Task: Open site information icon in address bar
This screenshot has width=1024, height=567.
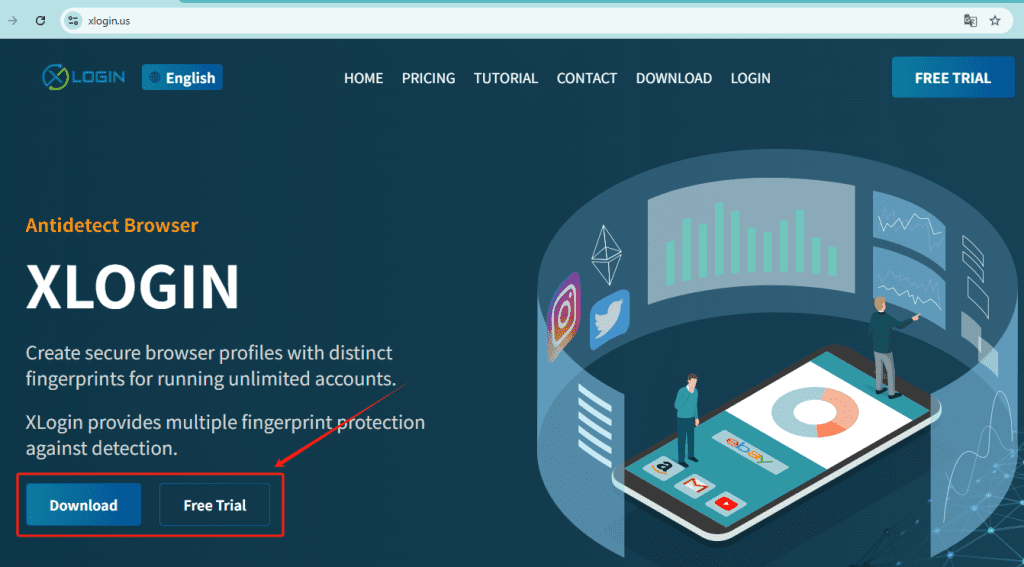Action: click(x=73, y=20)
